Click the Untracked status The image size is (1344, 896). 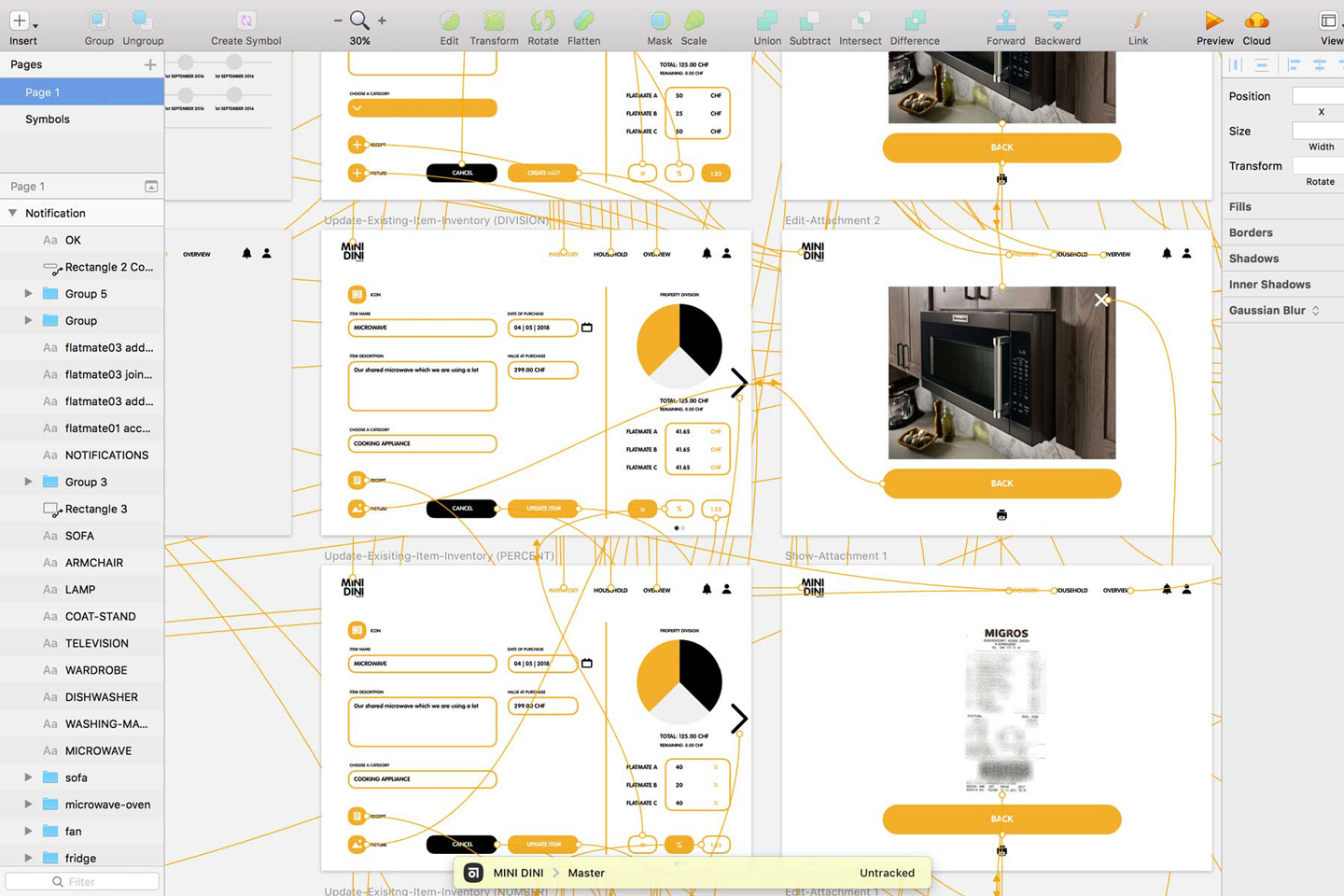[x=887, y=873]
